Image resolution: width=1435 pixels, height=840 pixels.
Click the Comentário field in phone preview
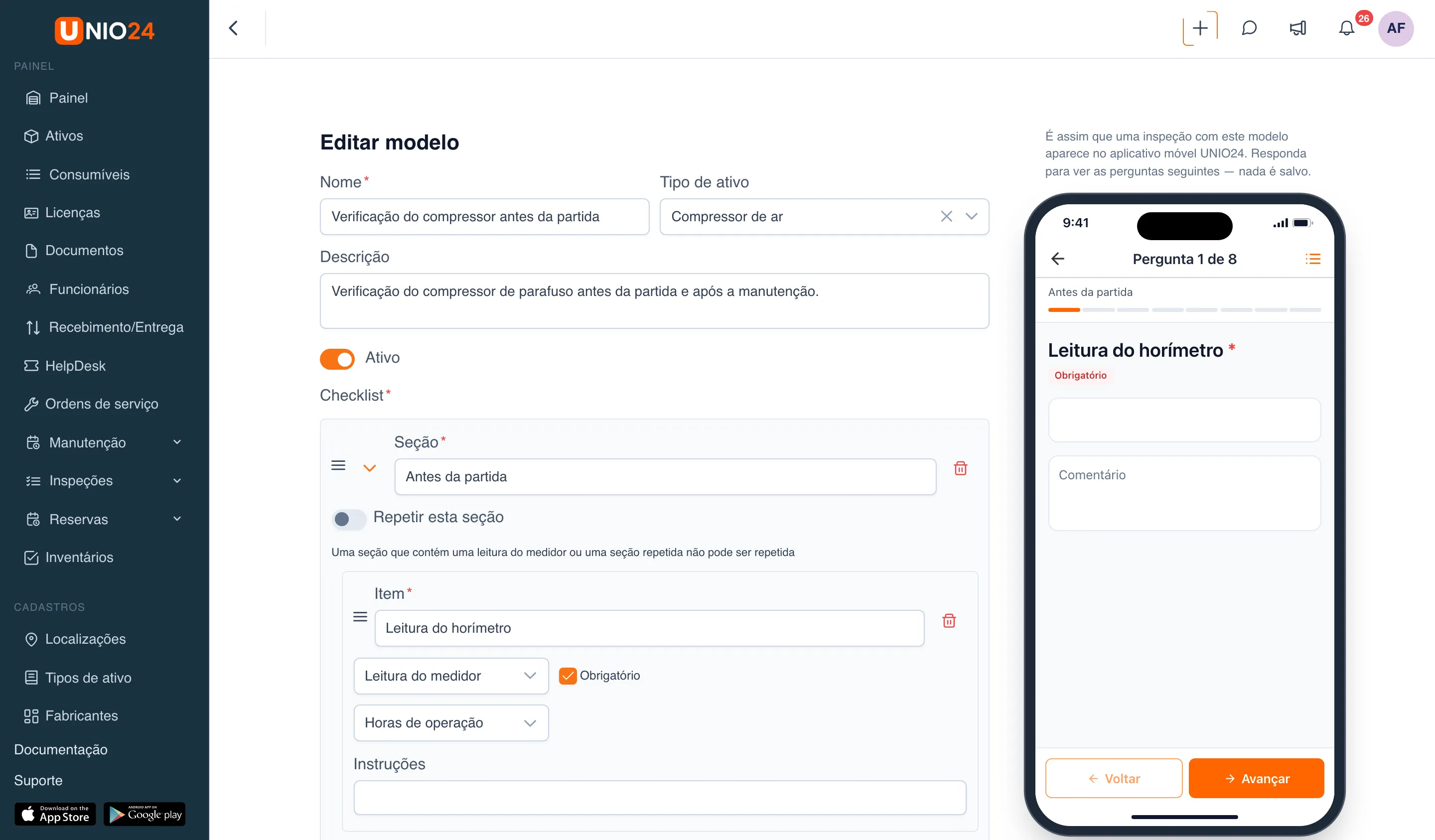pyautogui.click(x=1184, y=493)
